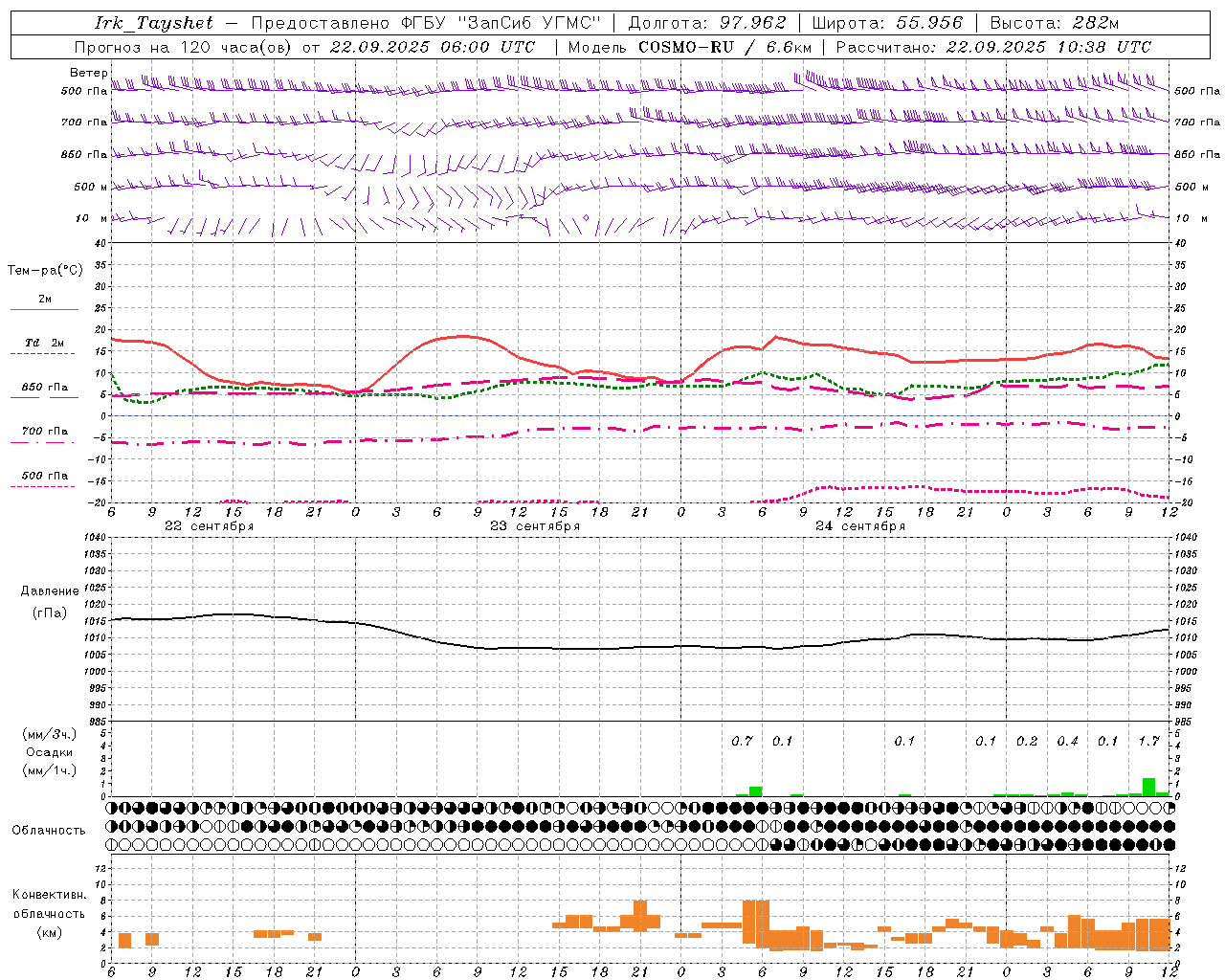This screenshot has height=980, width=1225.
Task: Click the 850 гПа temperature legend entry
Action: pos(45,388)
